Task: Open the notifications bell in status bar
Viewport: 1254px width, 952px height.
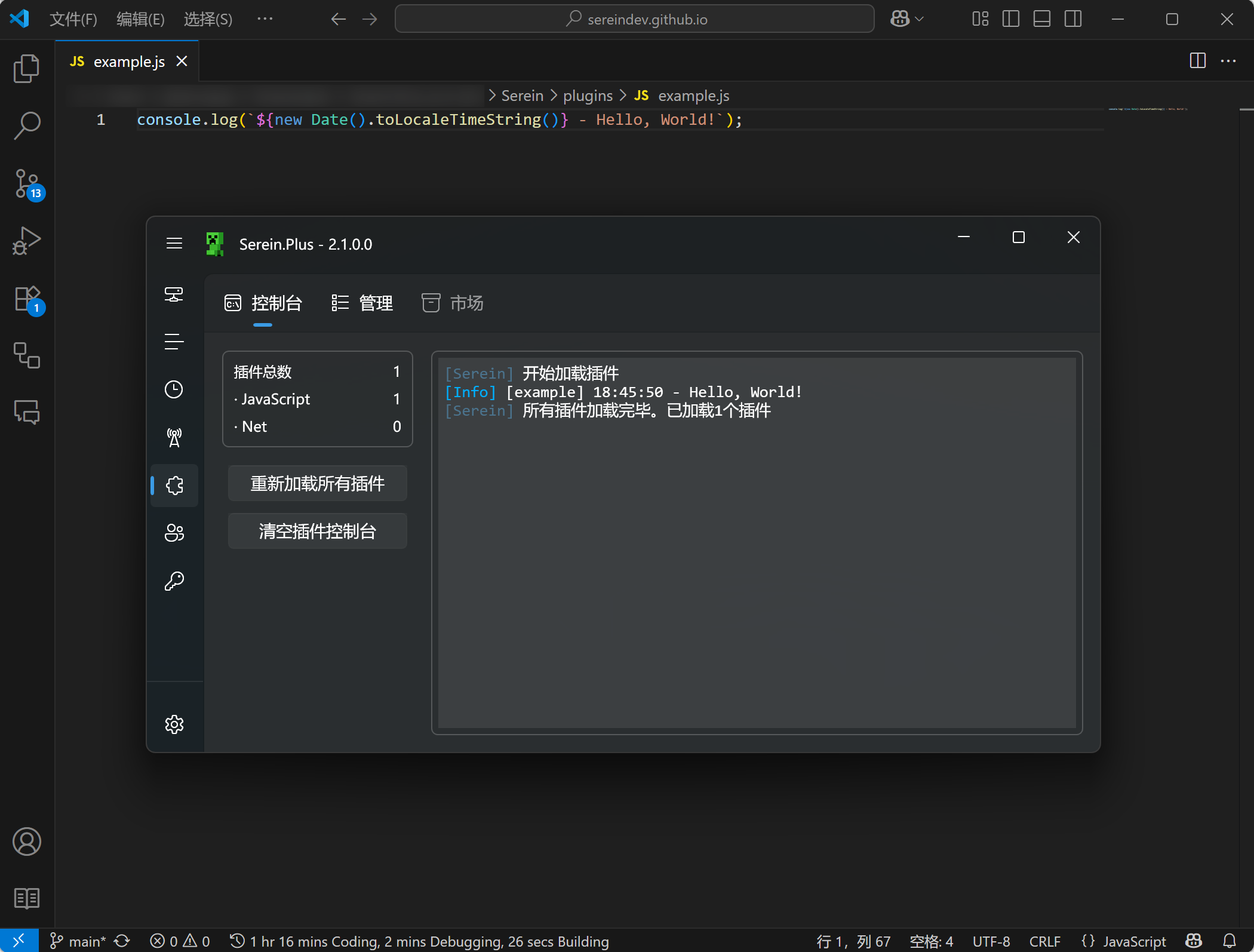Action: 1230,941
